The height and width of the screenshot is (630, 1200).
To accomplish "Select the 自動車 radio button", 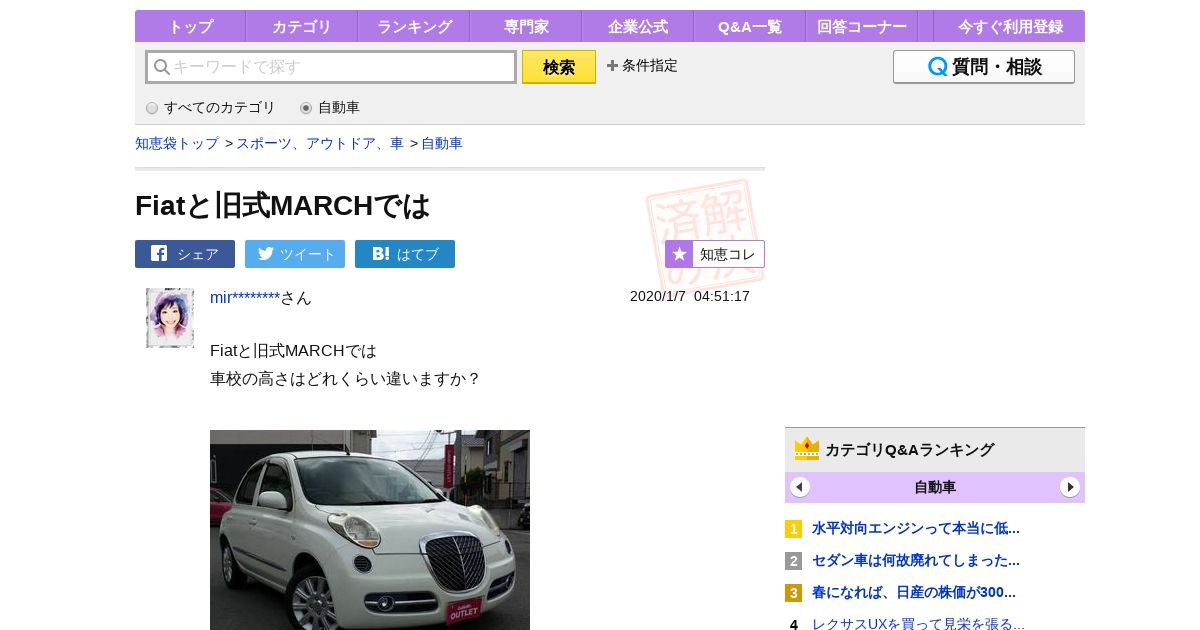I will point(306,108).
